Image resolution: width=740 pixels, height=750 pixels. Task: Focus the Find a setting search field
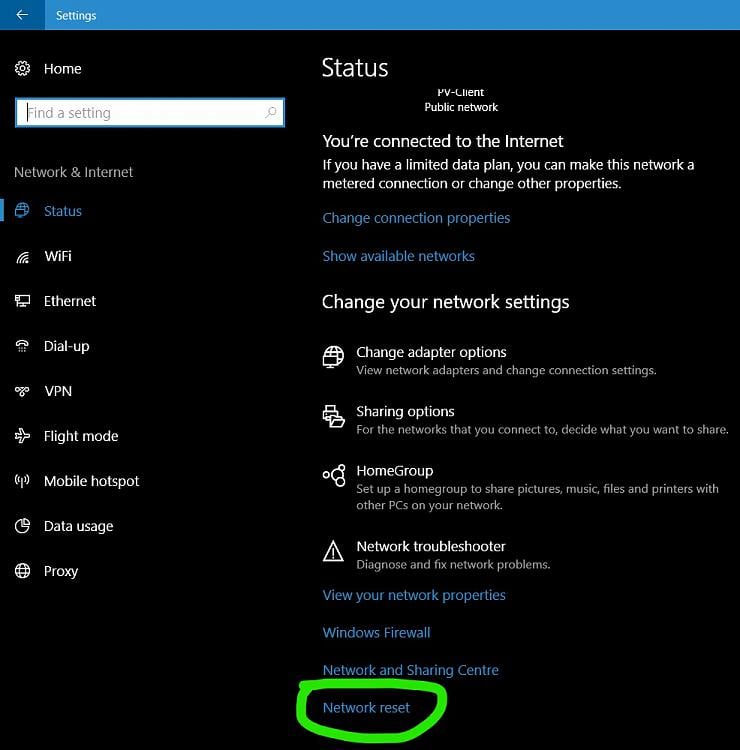(150, 112)
